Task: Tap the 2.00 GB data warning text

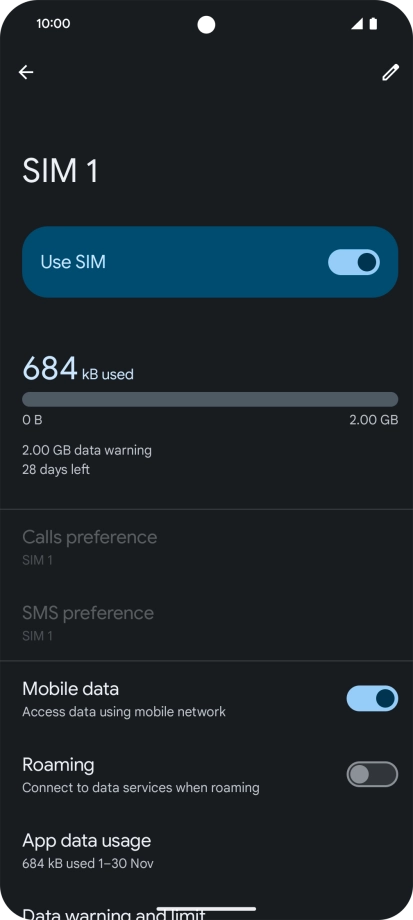Action: point(87,451)
